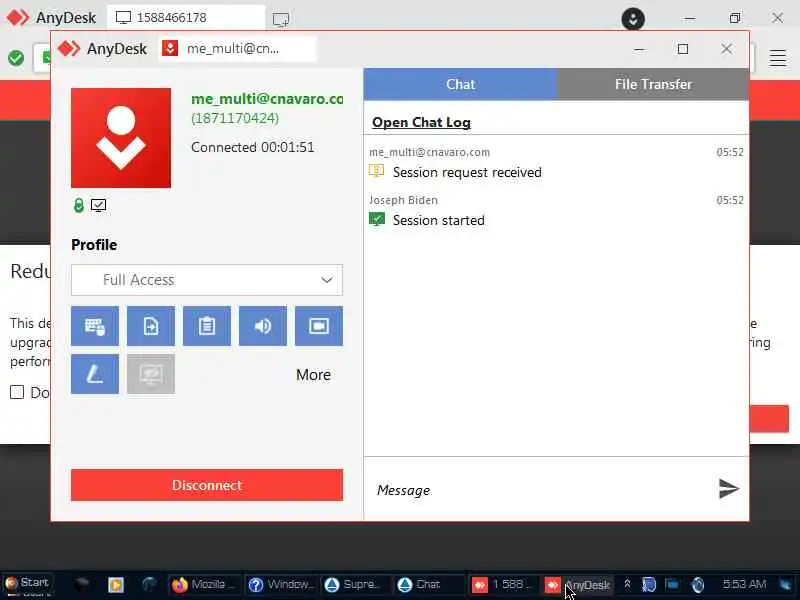This screenshot has width=800, height=600.
Task: Toggle clipboard access permission
Action: click(x=207, y=326)
